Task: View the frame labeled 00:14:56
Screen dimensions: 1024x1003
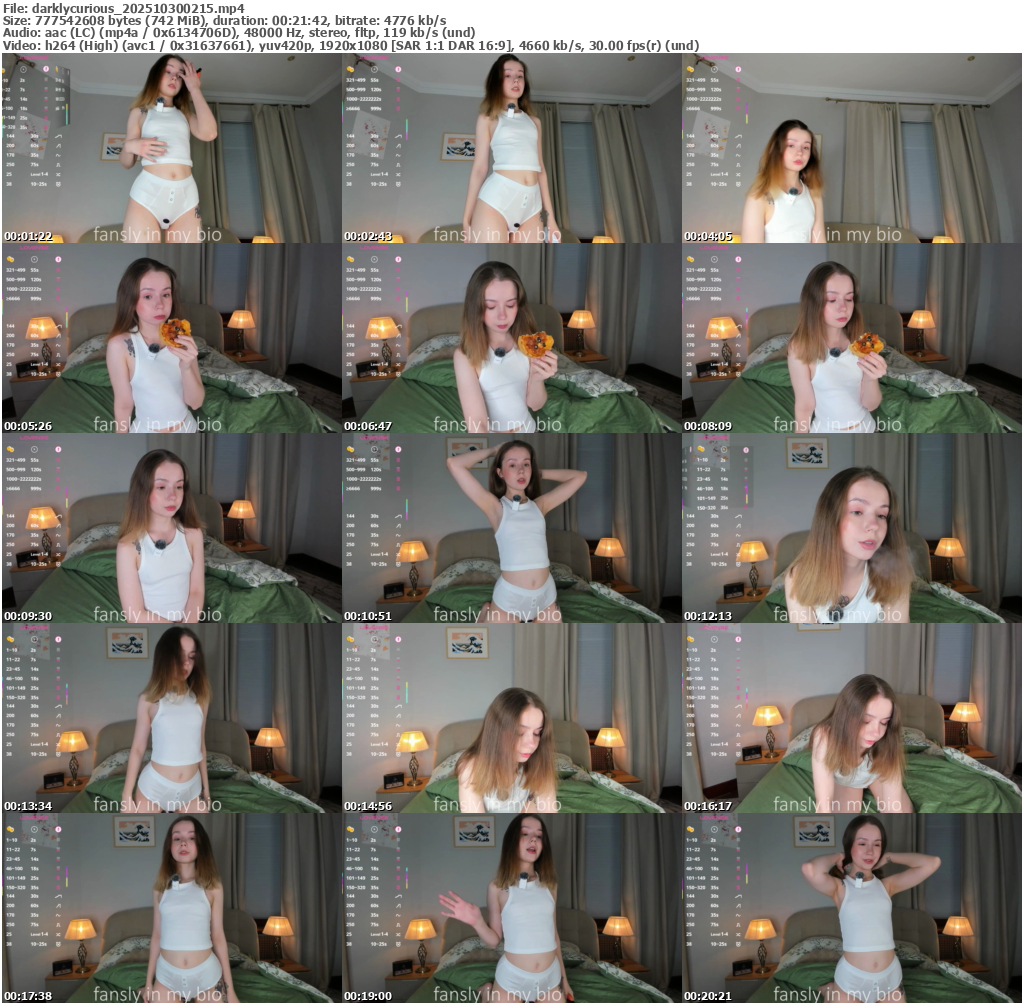Action: tap(512, 718)
